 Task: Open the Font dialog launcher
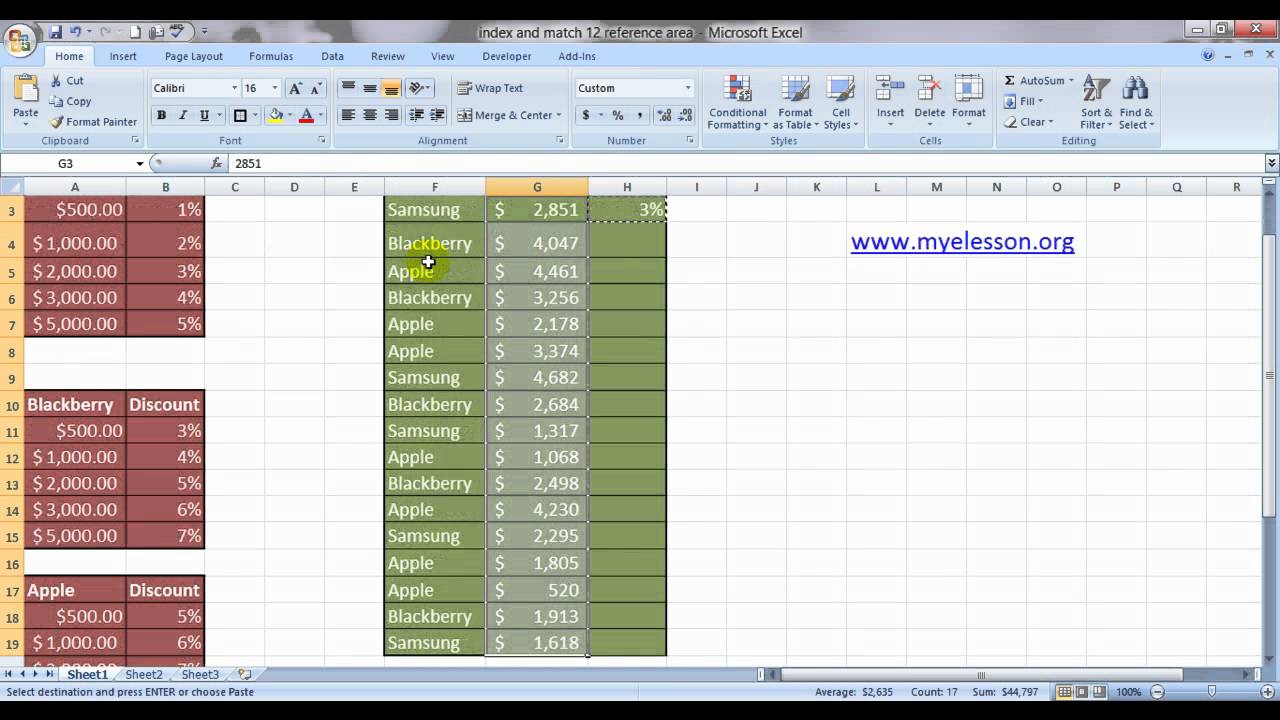point(321,141)
